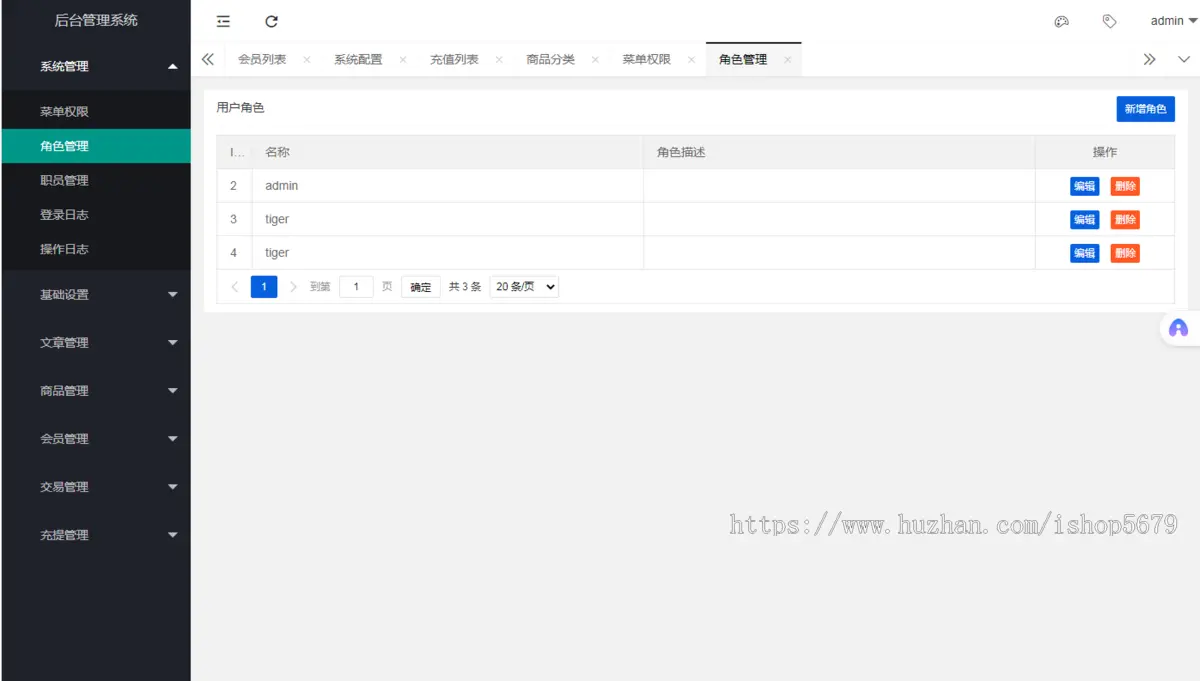1200x681 pixels.
Task: Refresh the page using the reload icon
Action: pyautogui.click(x=271, y=21)
